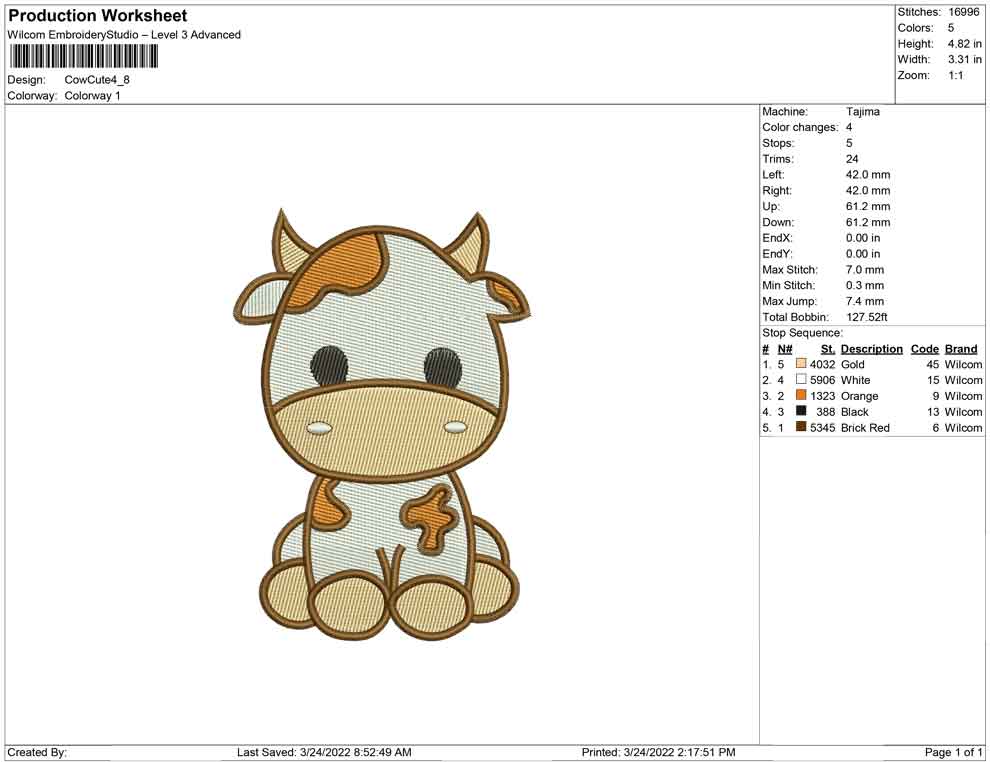Select the design name CowCute4_8
Image resolution: width=990 pixels, height=762 pixels.
(97, 80)
